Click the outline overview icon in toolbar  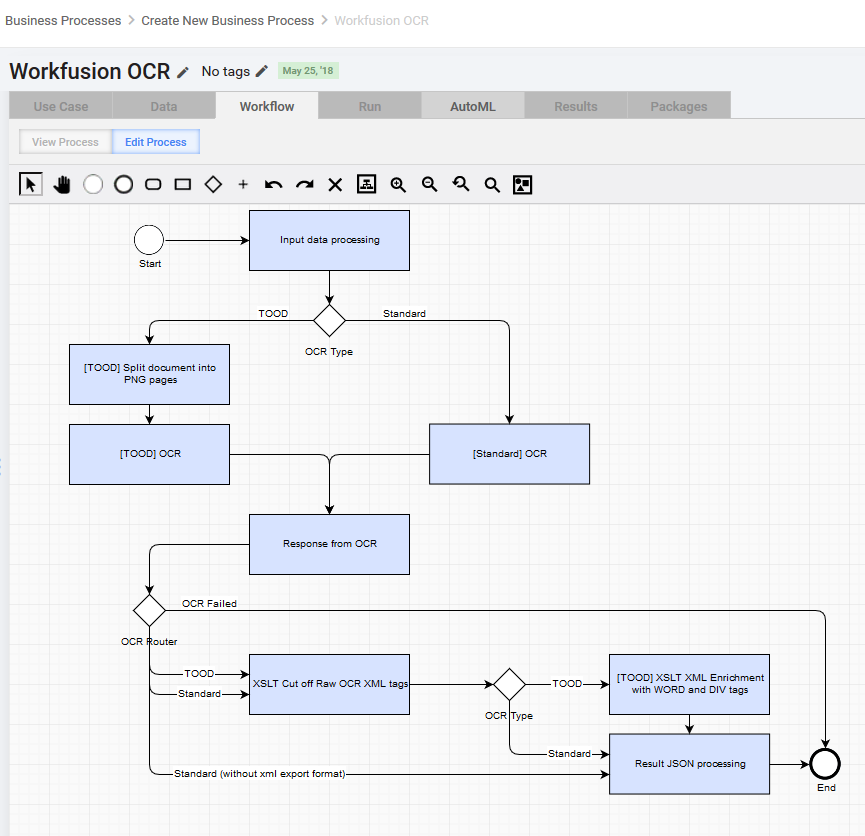pyautogui.click(x=522, y=184)
